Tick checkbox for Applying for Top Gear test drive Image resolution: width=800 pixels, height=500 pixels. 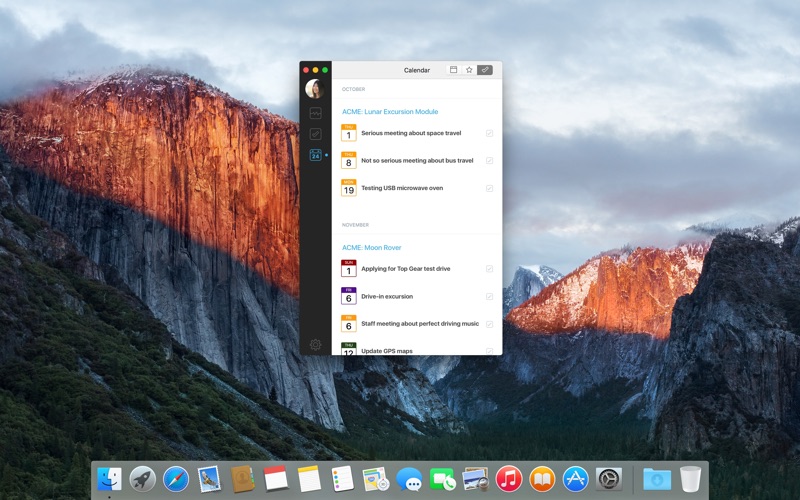pos(489,269)
